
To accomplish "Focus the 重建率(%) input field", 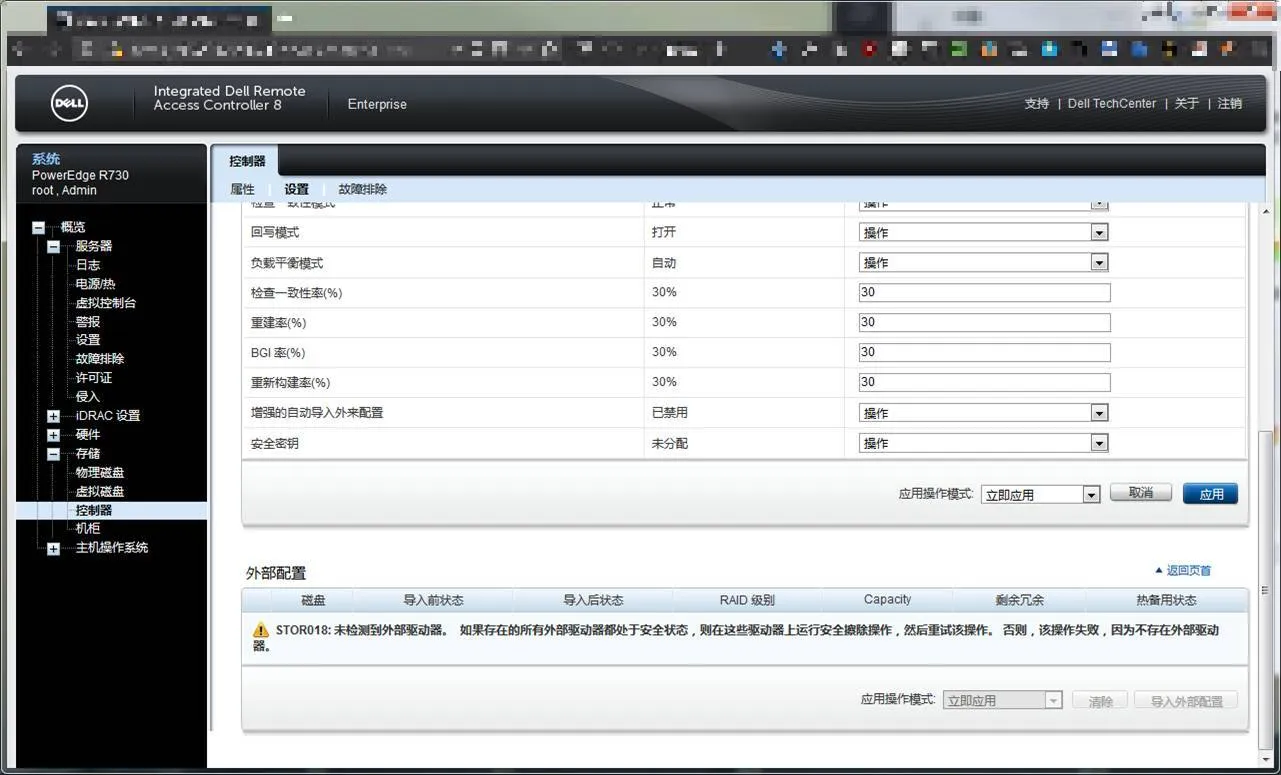I will (984, 323).
